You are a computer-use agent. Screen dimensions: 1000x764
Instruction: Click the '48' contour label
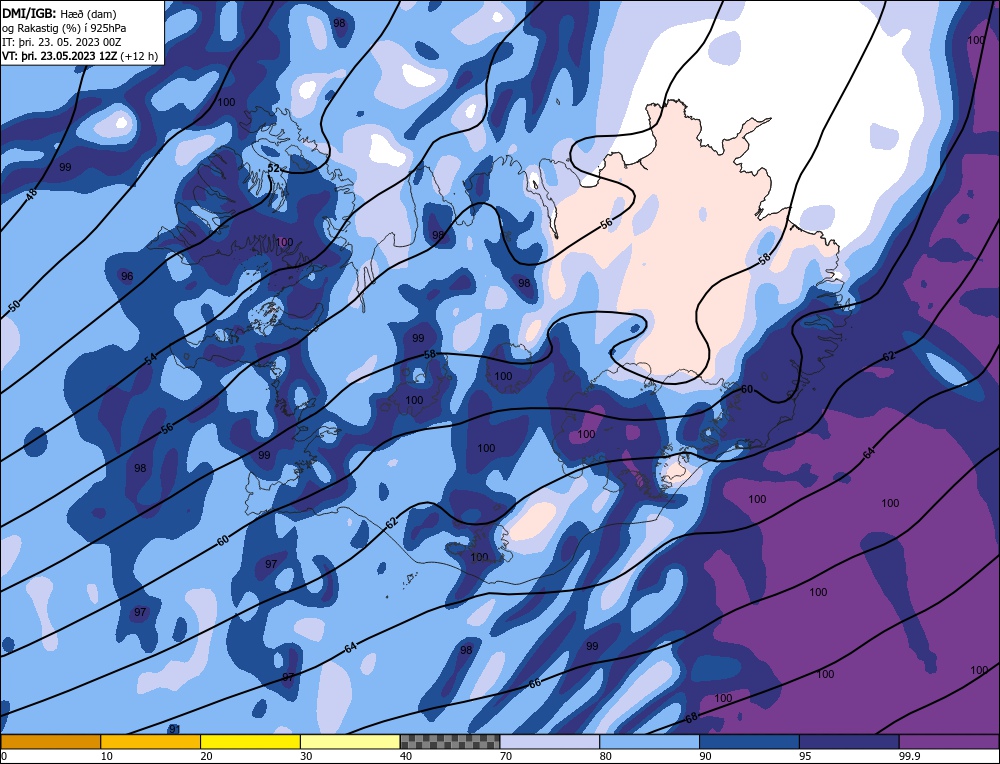pyautogui.click(x=31, y=195)
